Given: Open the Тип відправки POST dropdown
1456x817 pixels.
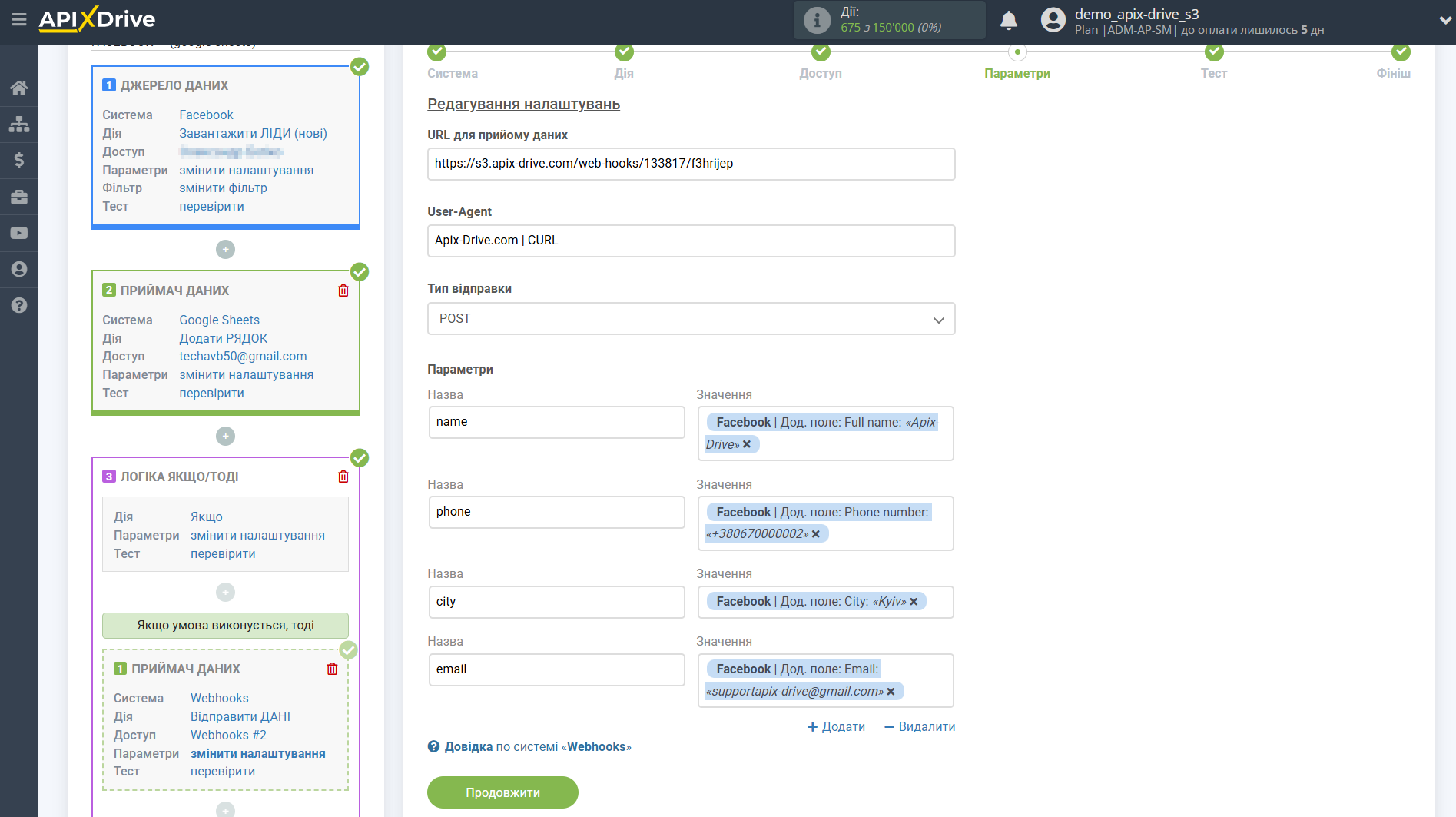Looking at the screenshot, I should (691, 319).
